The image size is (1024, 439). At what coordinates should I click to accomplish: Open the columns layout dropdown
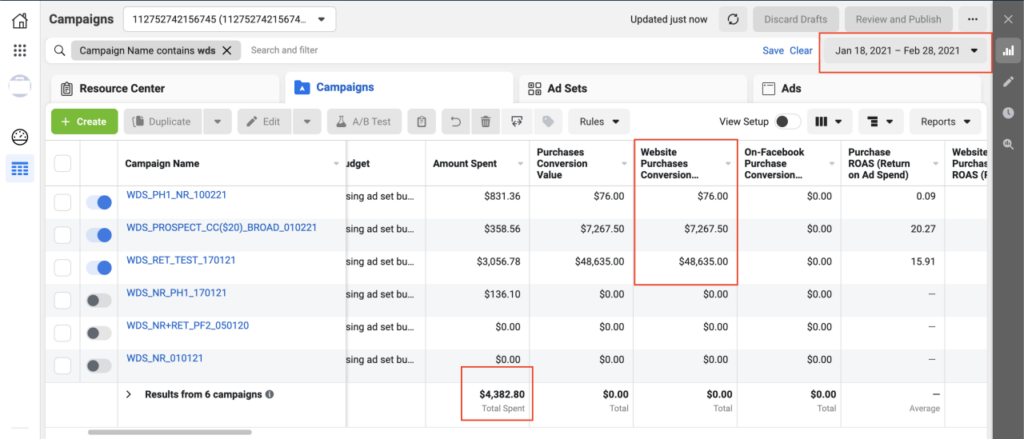pyautogui.click(x=829, y=122)
